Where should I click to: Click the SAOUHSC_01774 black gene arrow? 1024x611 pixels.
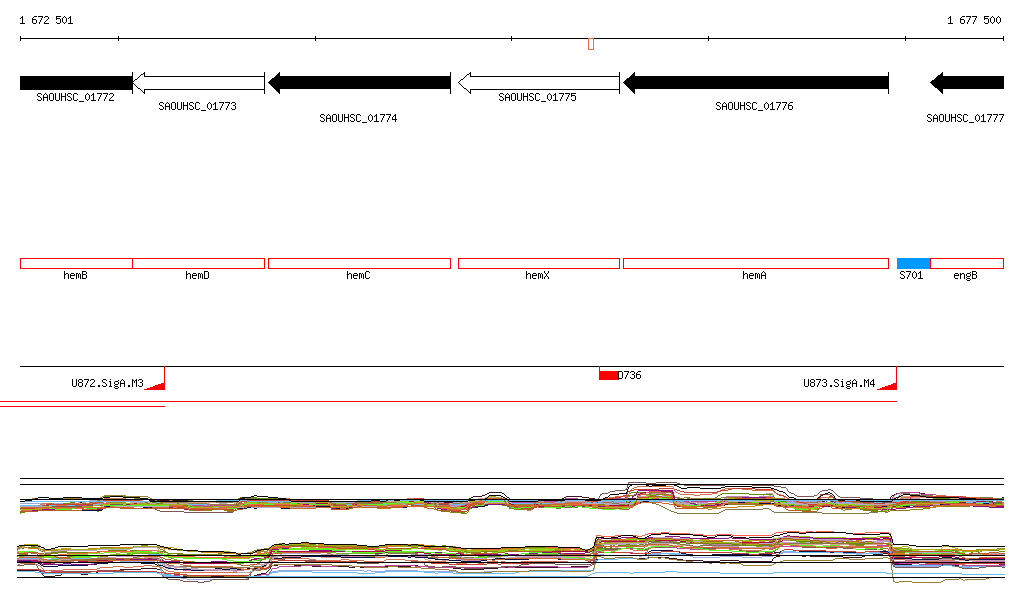tap(360, 83)
